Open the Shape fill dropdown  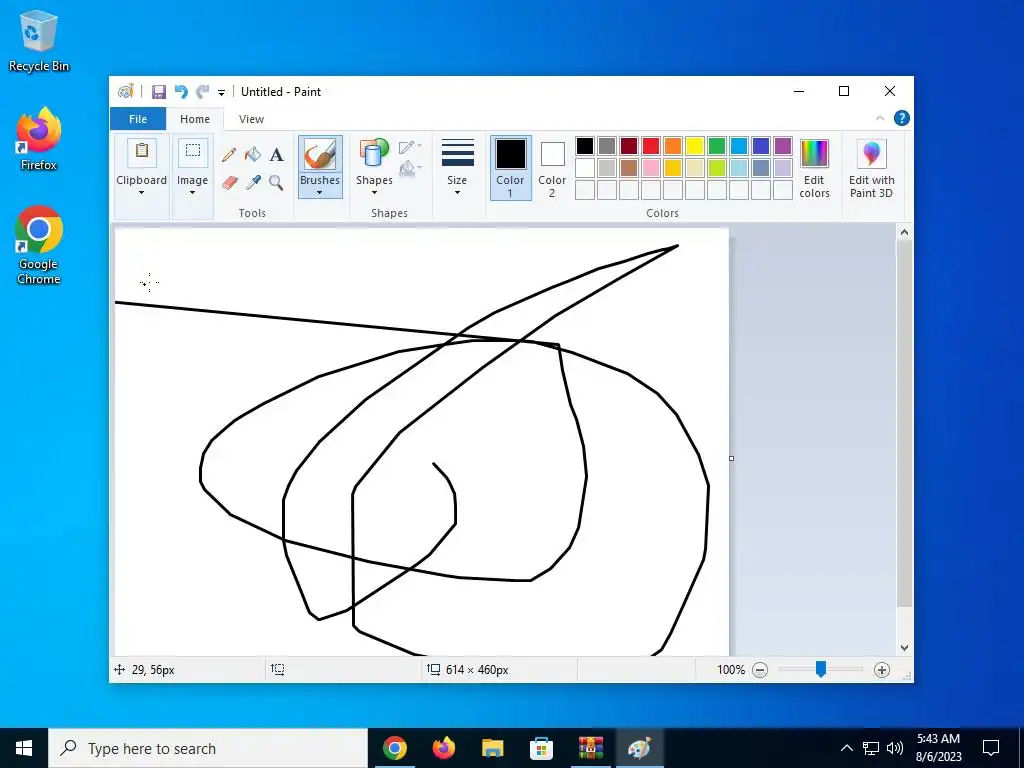click(x=409, y=169)
